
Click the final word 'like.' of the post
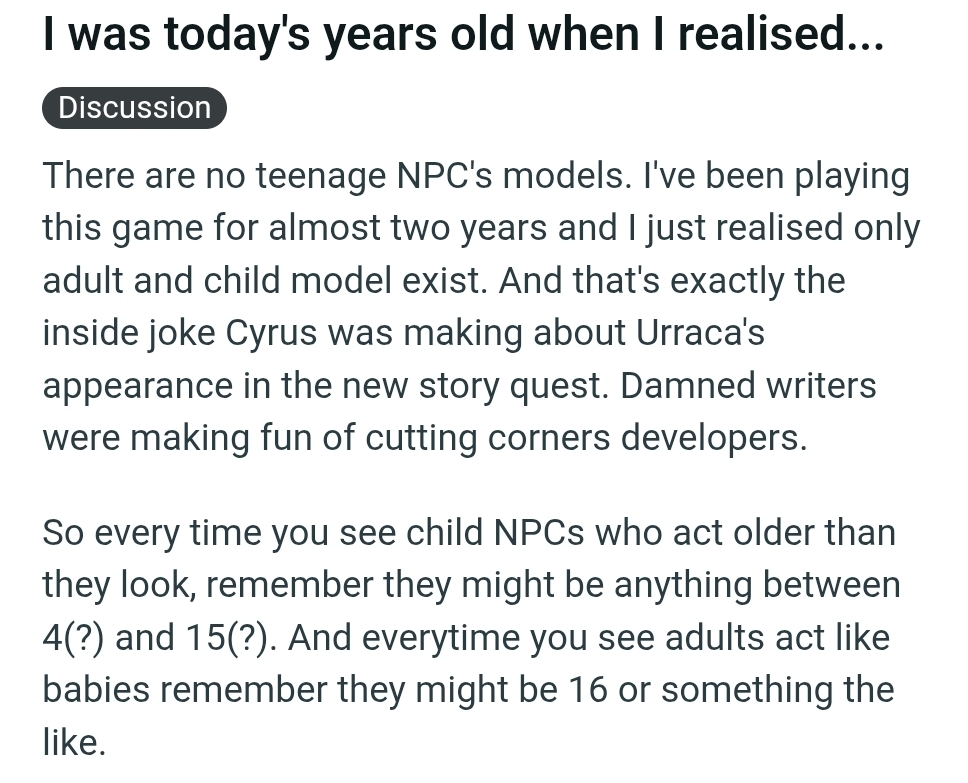[74, 742]
